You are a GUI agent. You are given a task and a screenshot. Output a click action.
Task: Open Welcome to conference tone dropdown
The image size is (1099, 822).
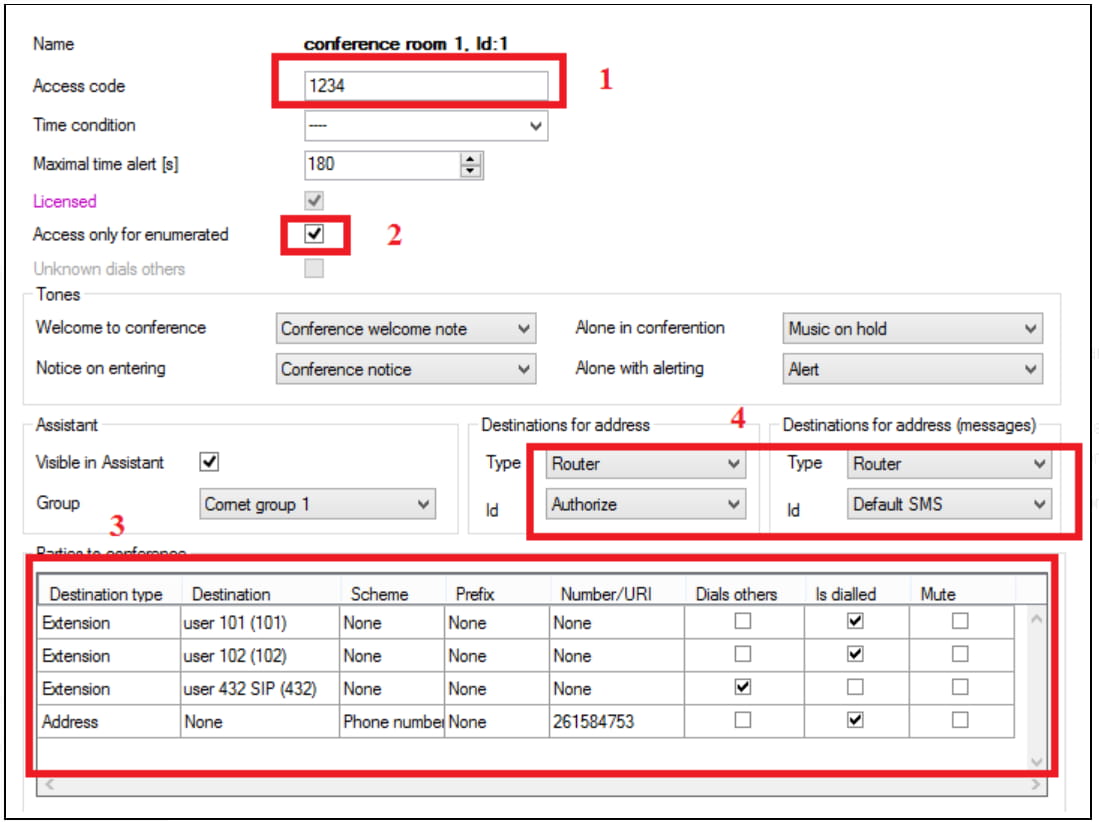click(x=406, y=329)
